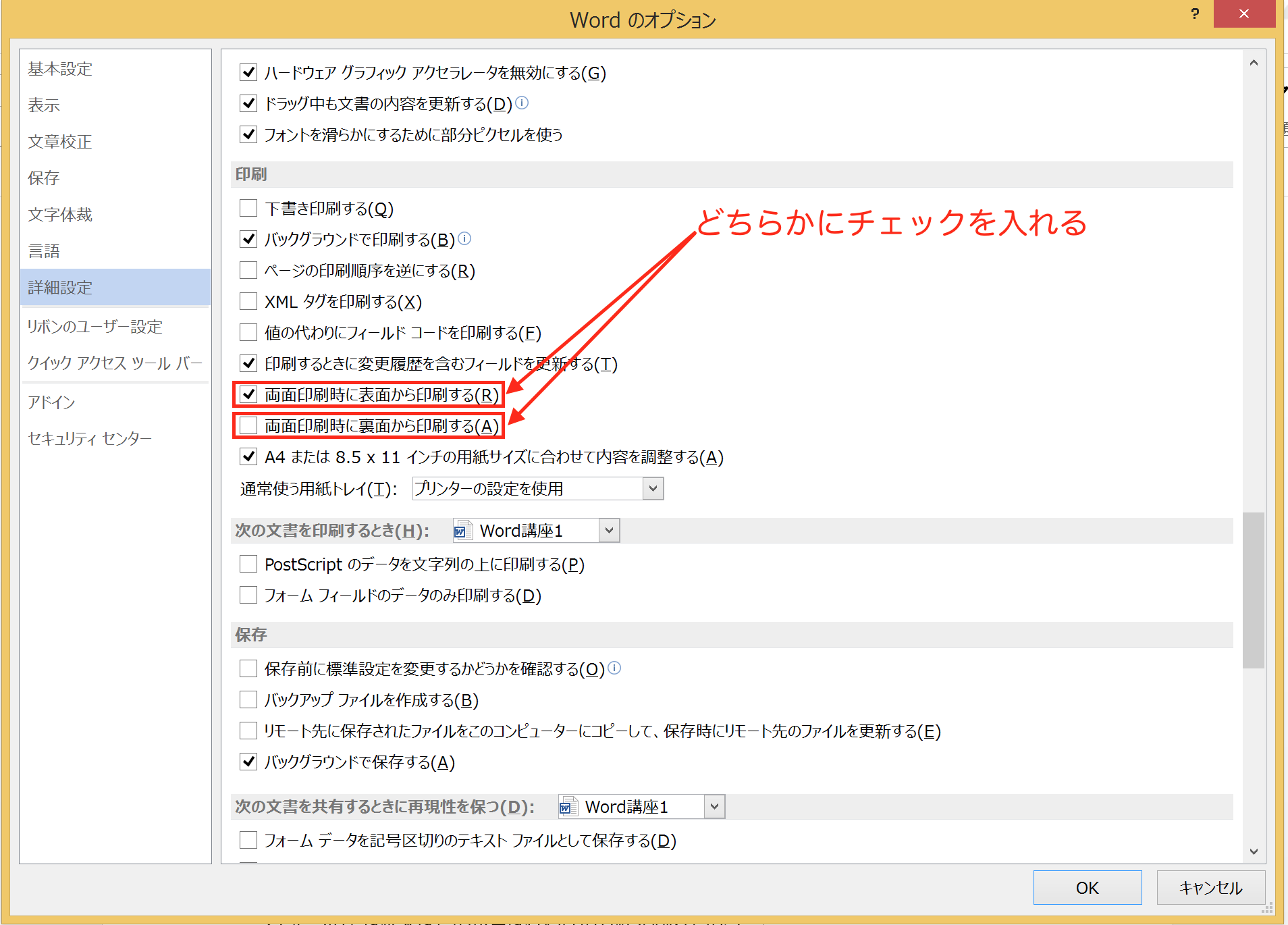Select アドイン category

[115, 402]
